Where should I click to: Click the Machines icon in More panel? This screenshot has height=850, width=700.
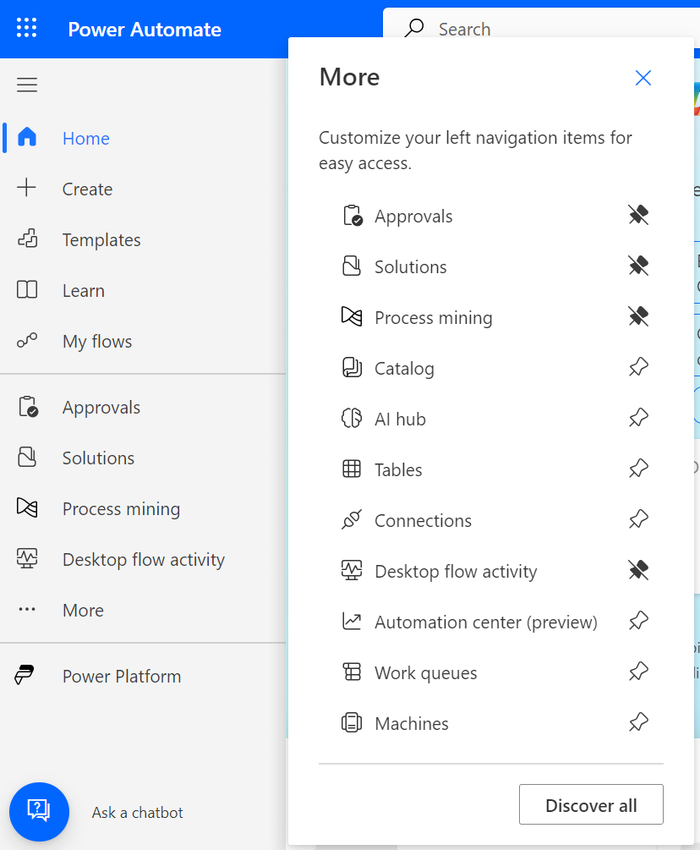tap(351, 723)
